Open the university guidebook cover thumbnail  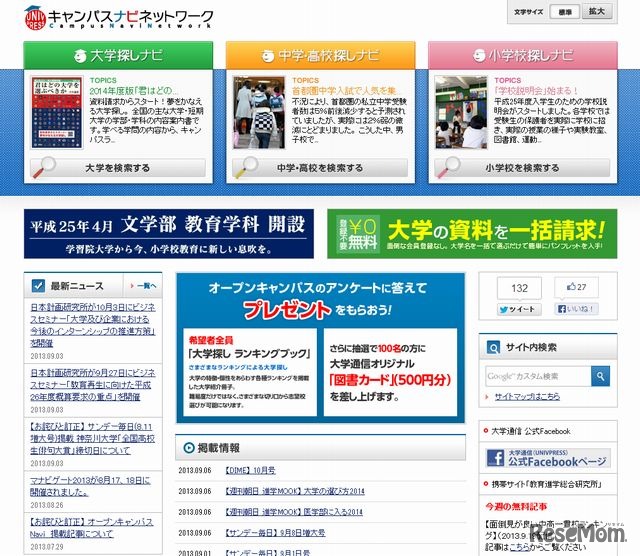pos(57,112)
